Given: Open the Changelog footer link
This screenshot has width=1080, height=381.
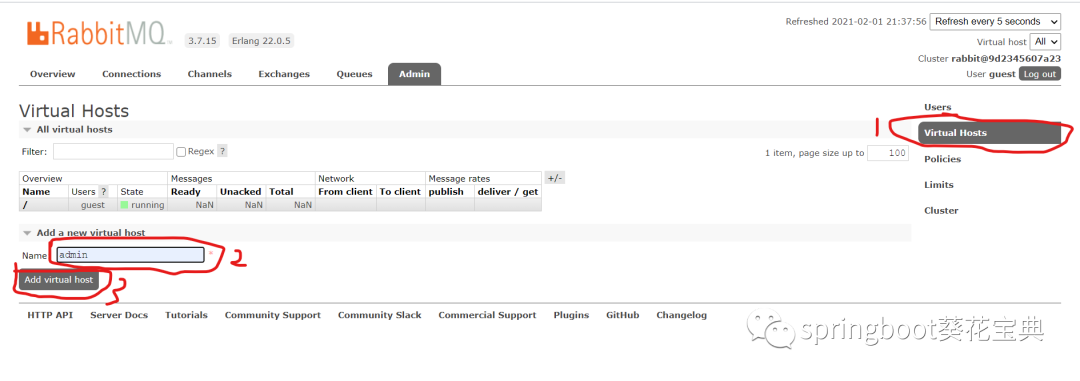Looking at the screenshot, I should tap(681, 315).
